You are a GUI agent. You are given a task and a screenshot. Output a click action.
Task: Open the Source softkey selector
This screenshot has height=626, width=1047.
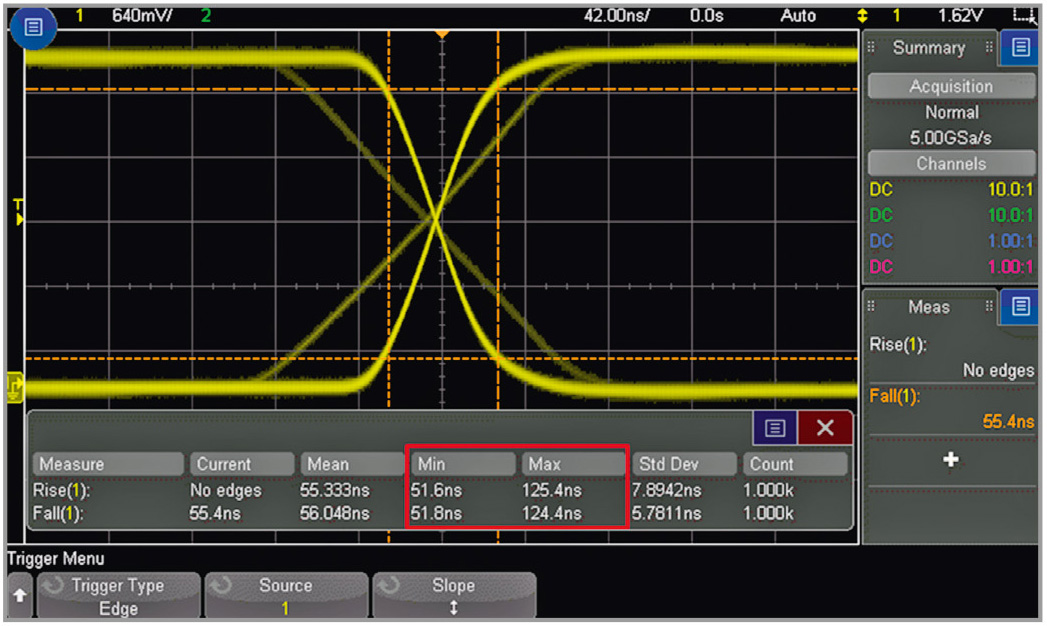pyautogui.click(x=285, y=597)
